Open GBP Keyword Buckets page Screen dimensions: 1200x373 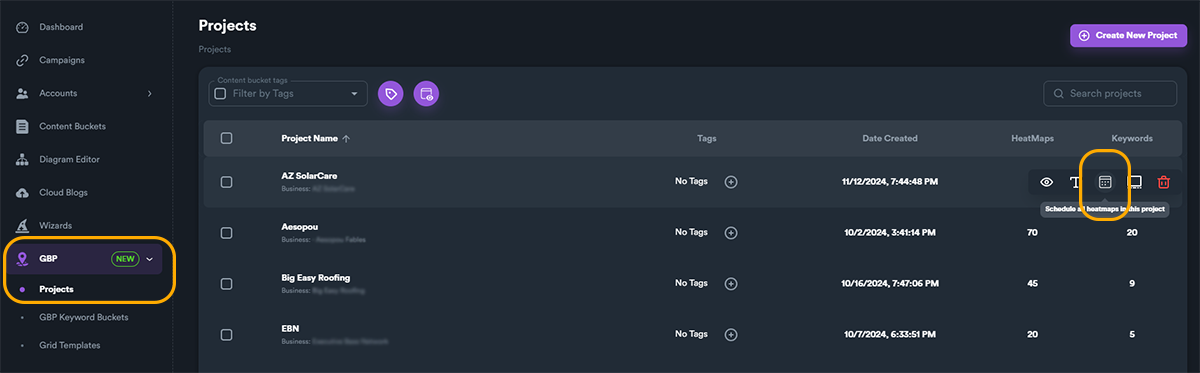[x=84, y=317]
